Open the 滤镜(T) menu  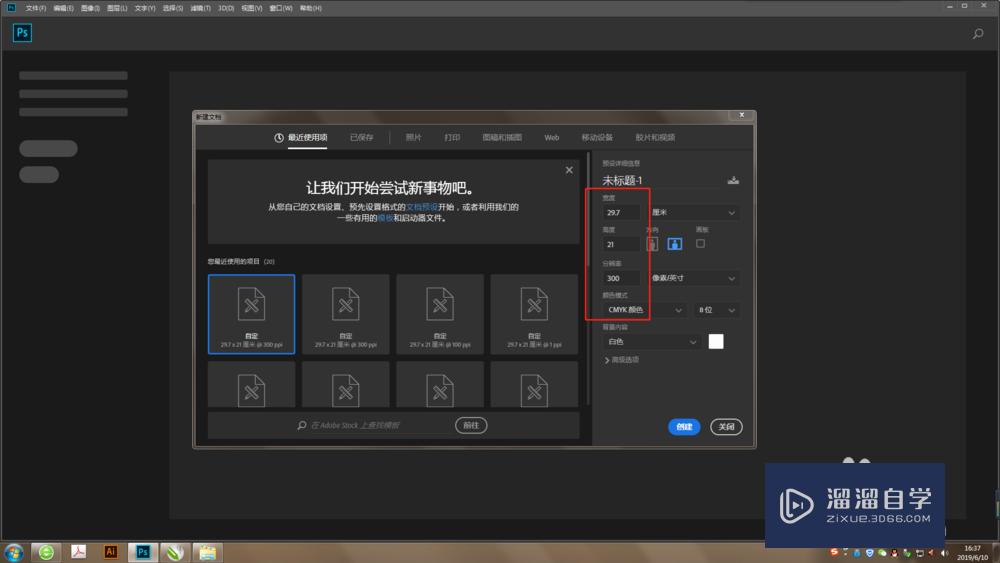200,8
